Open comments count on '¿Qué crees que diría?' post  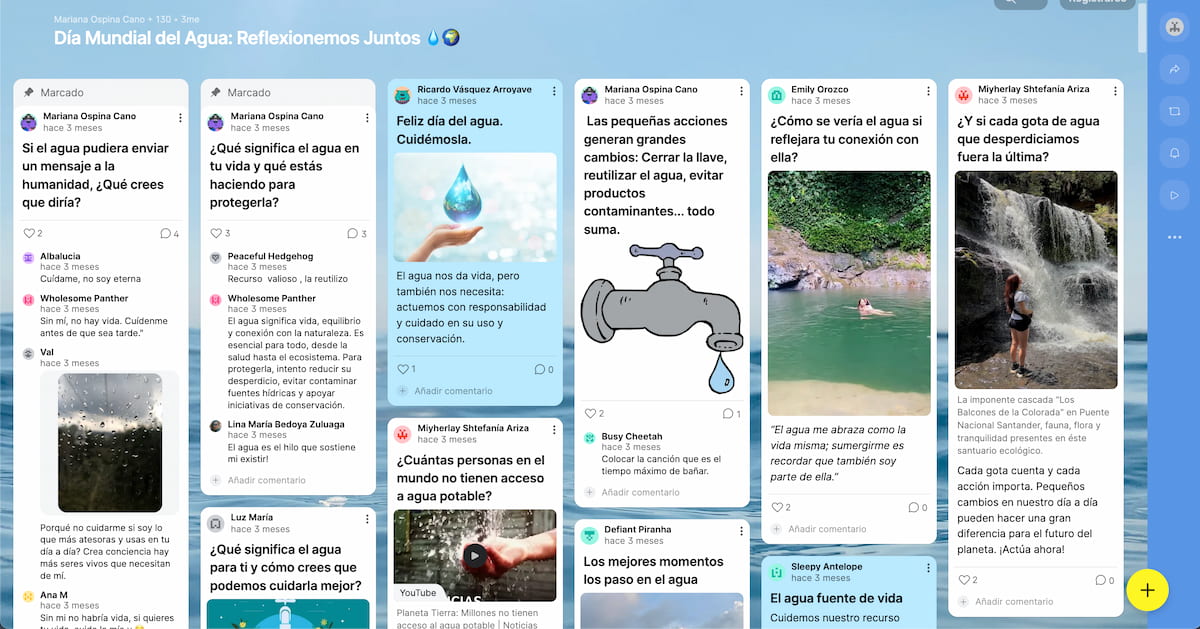pos(165,233)
